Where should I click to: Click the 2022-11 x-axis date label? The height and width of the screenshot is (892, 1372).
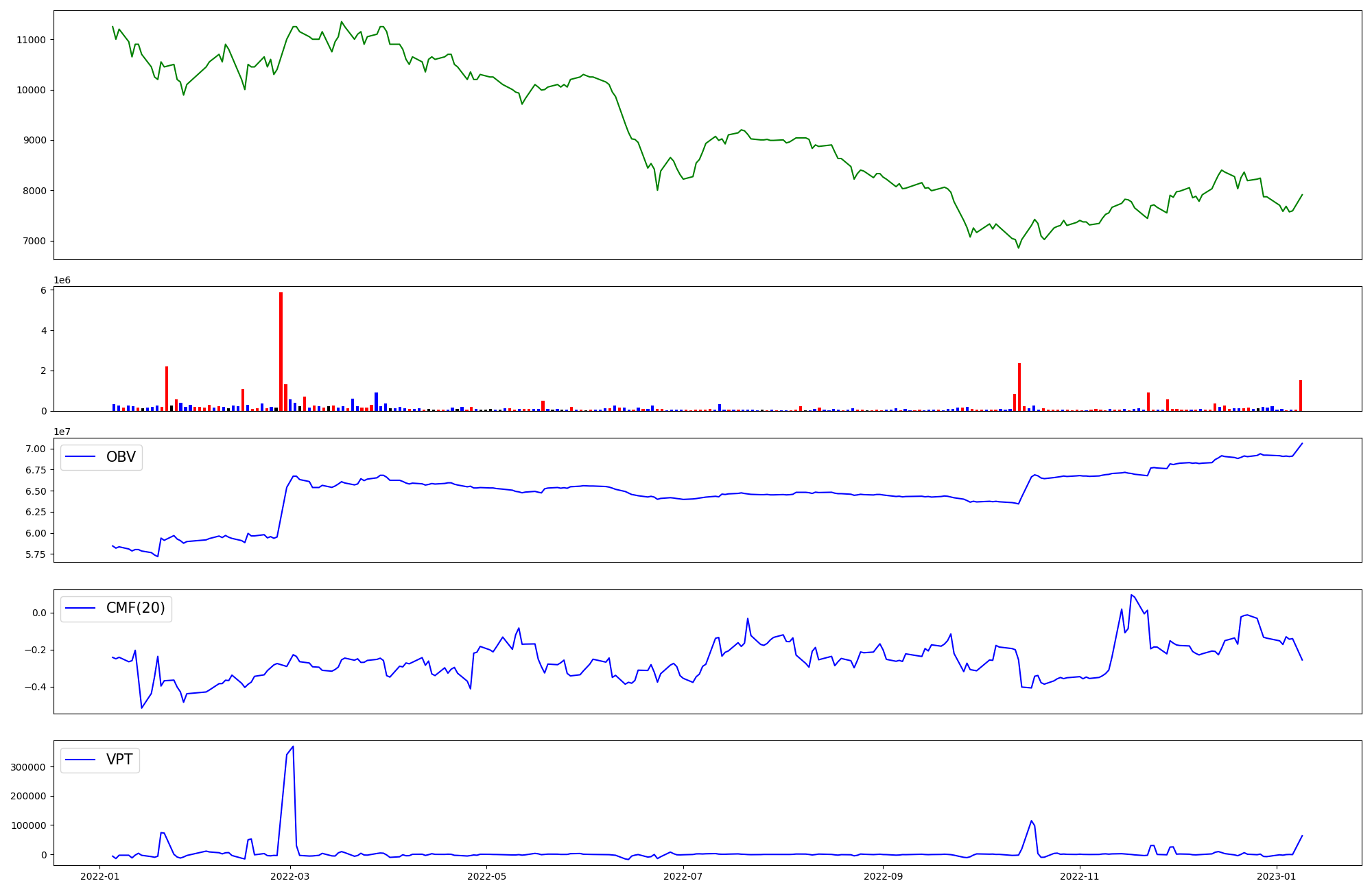pos(1080,876)
